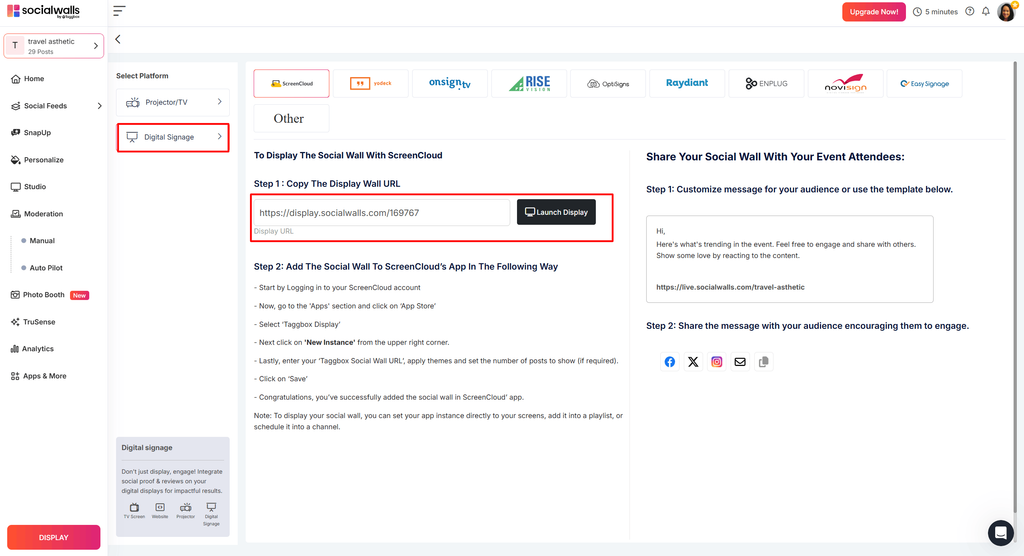Screen dimensions: 1024x556
Task: Open Apps & More in sidebar
Action: click(39, 376)
